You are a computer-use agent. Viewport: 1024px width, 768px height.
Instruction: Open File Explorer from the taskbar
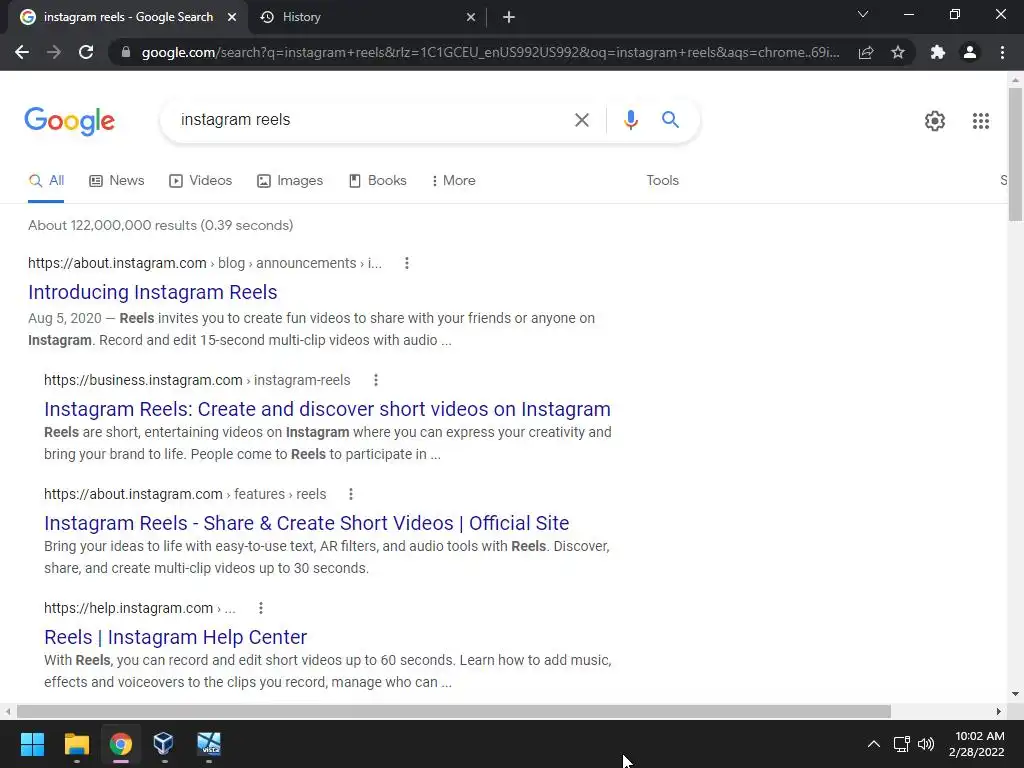[x=76, y=744]
